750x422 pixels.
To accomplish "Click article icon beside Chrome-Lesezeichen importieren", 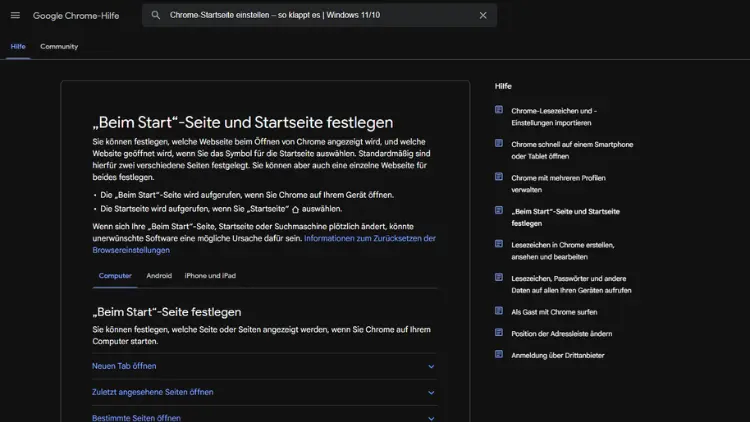I will click(x=499, y=110).
